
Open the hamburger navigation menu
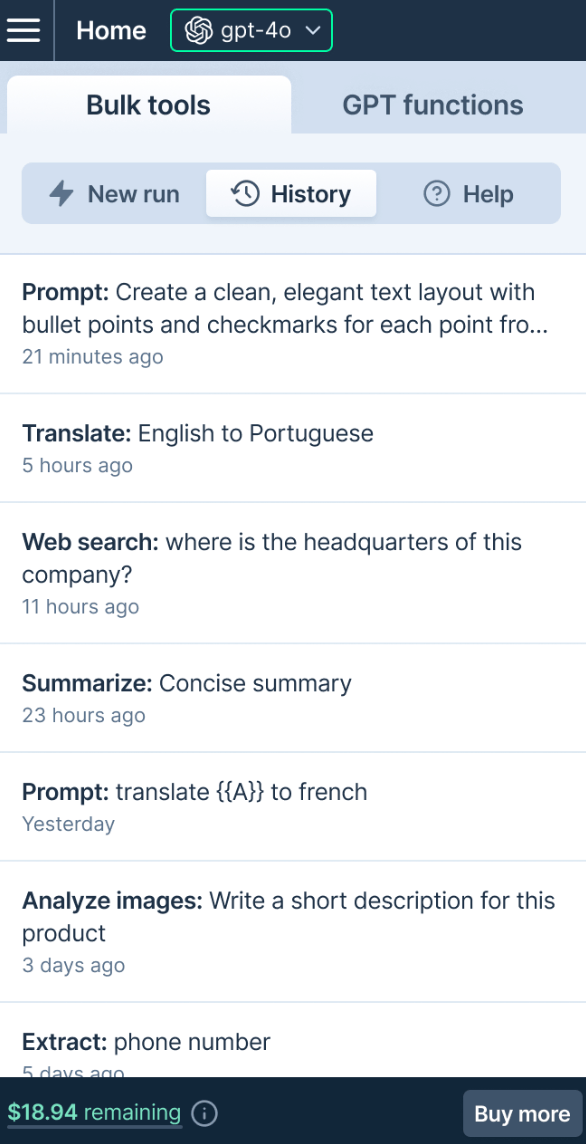click(x=24, y=30)
